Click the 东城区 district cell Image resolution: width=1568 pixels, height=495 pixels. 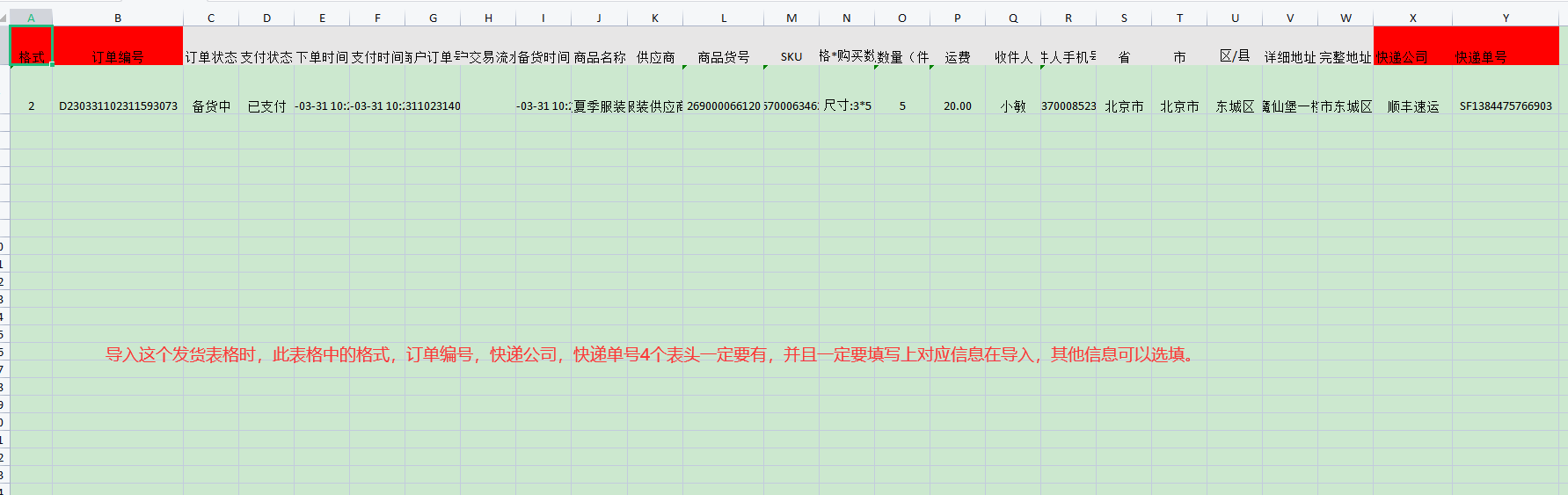point(1235,106)
